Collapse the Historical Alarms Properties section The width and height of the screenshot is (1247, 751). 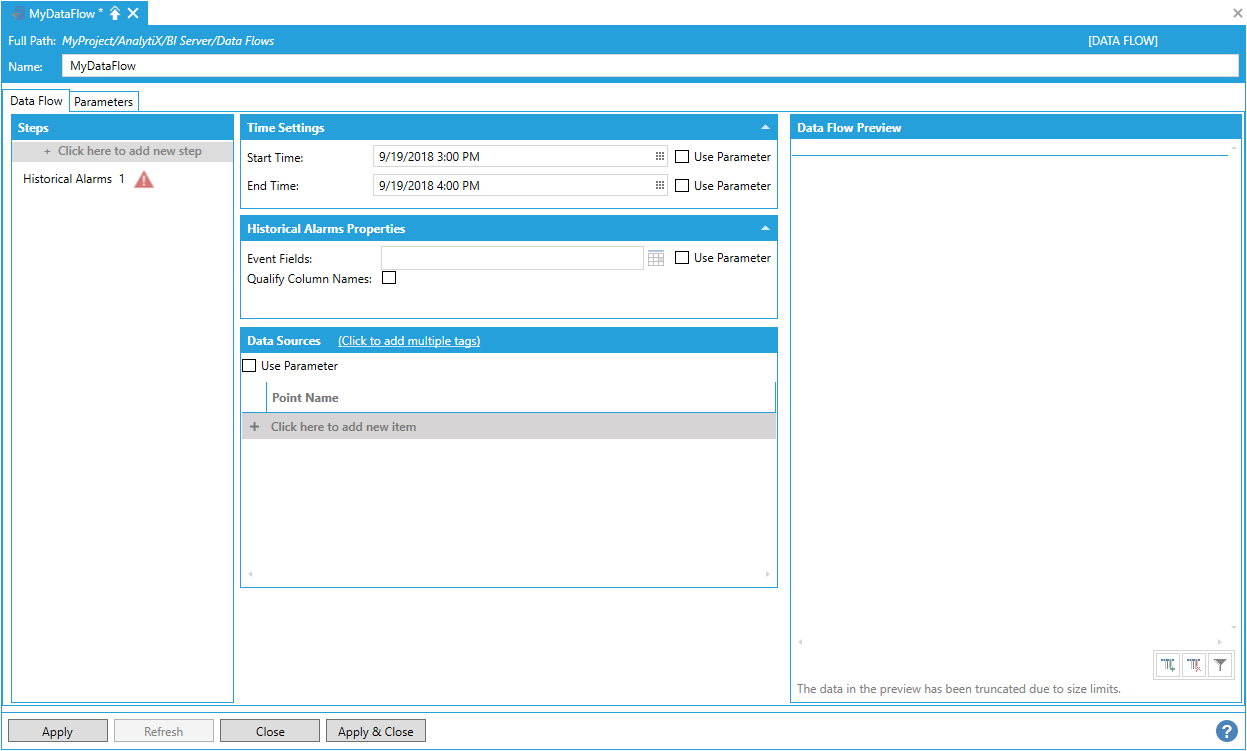coord(765,229)
